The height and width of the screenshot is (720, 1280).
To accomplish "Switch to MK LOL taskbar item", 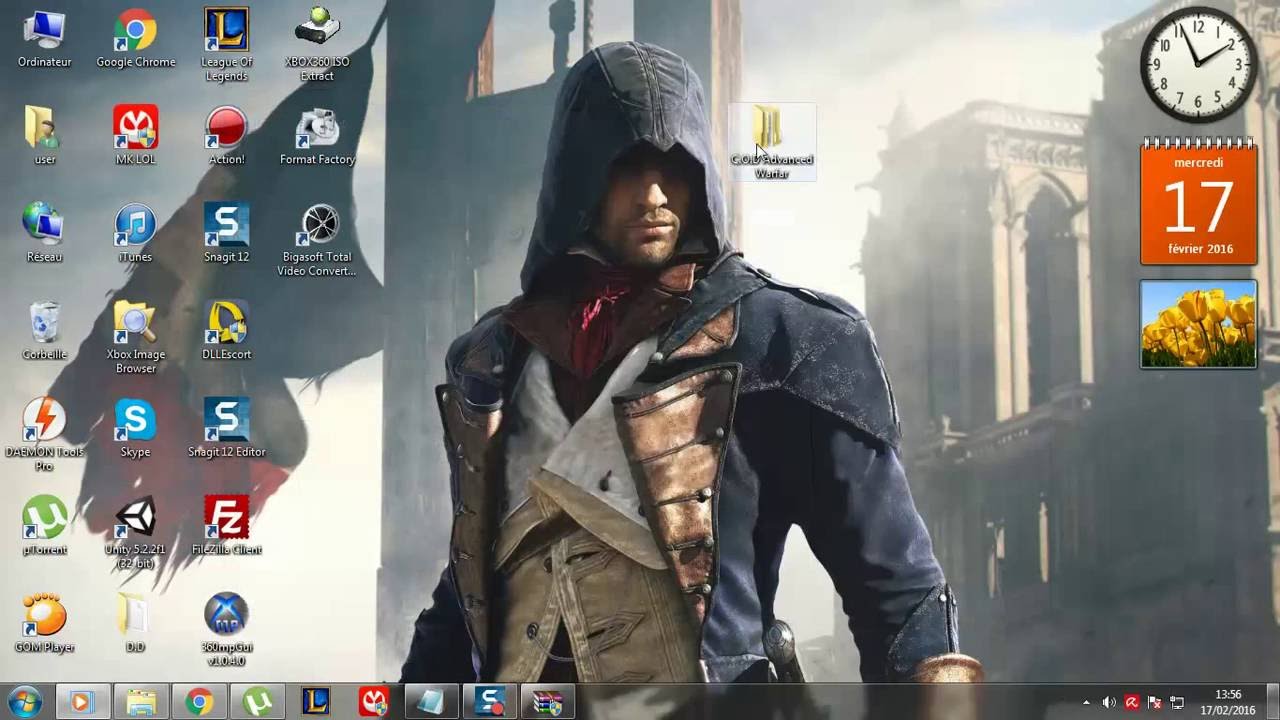I will click(375, 703).
